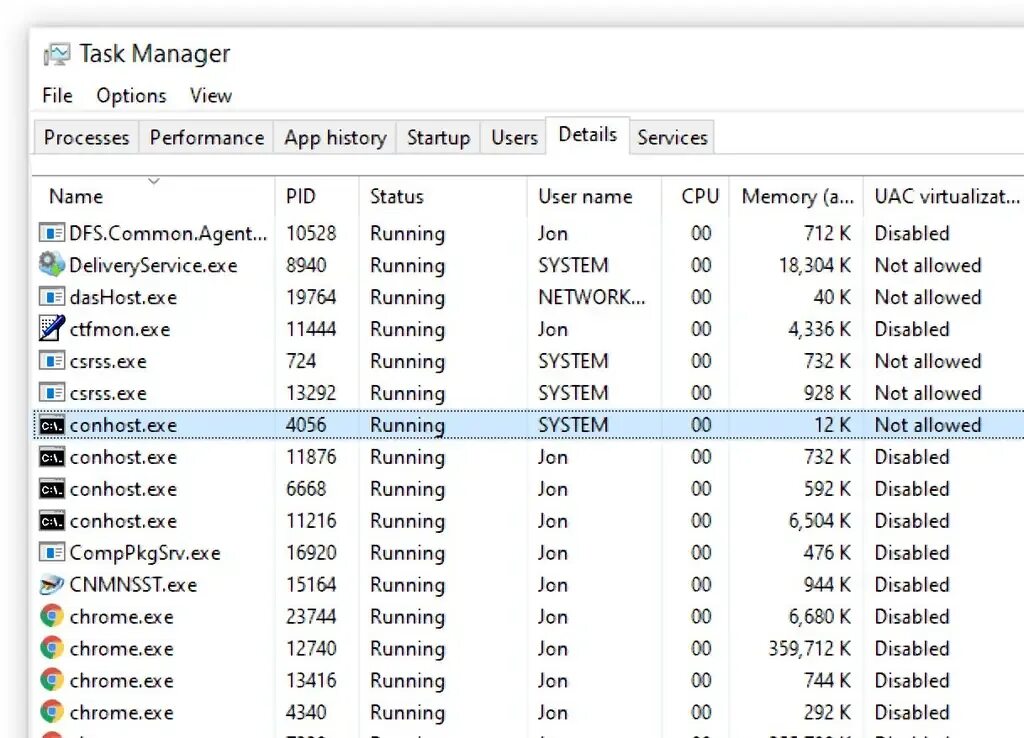Sort by the CPU column header
The image size is (1024, 738).
[x=696, y=197]
